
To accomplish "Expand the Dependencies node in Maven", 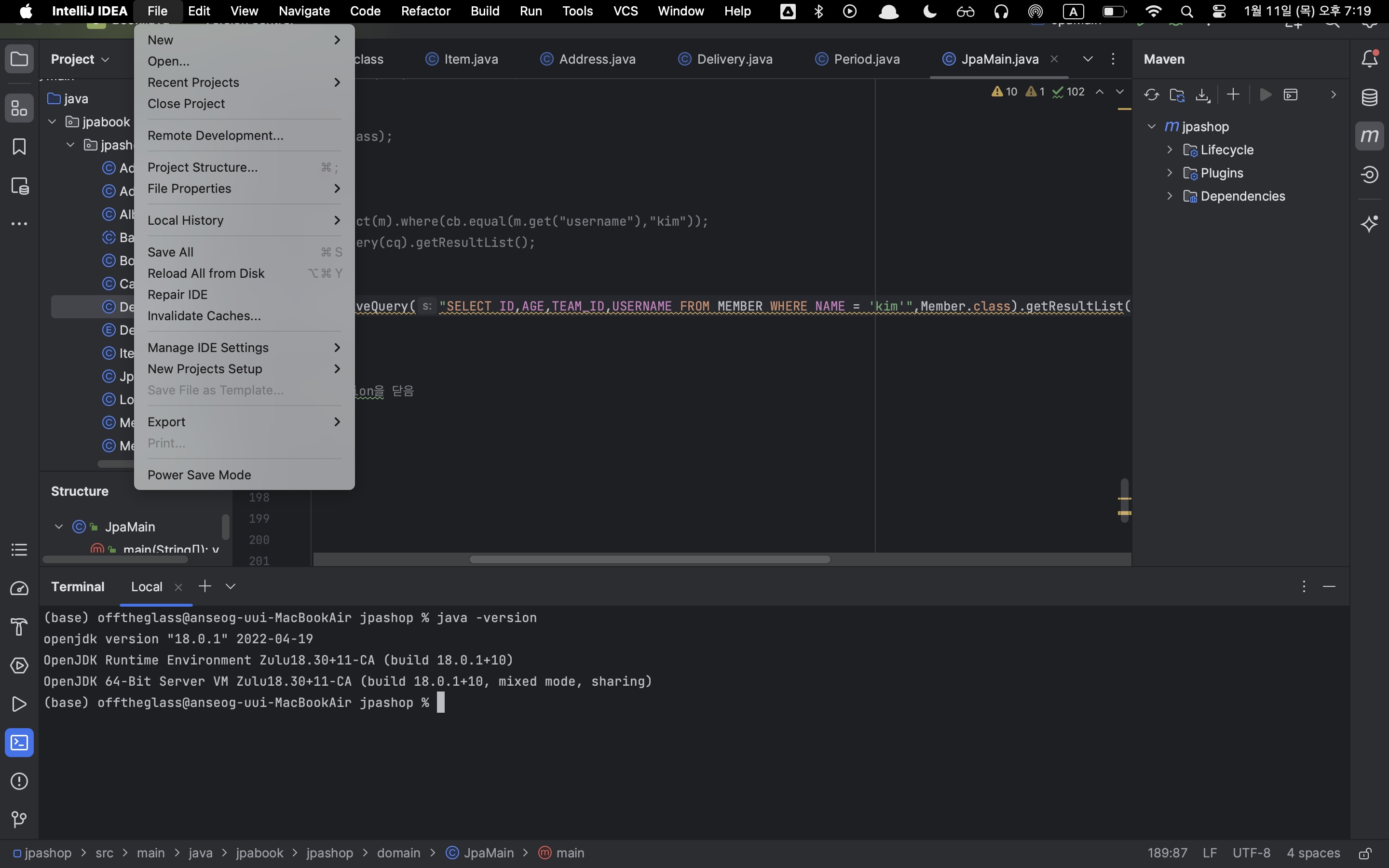I will pyautogui.click(x=1170, y=196).
